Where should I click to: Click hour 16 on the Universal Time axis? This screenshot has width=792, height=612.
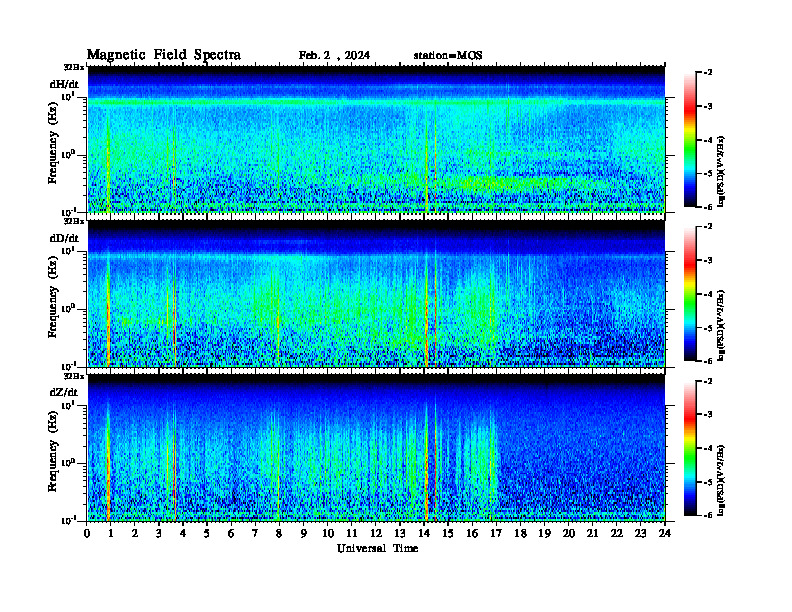(x=472, y=533)
